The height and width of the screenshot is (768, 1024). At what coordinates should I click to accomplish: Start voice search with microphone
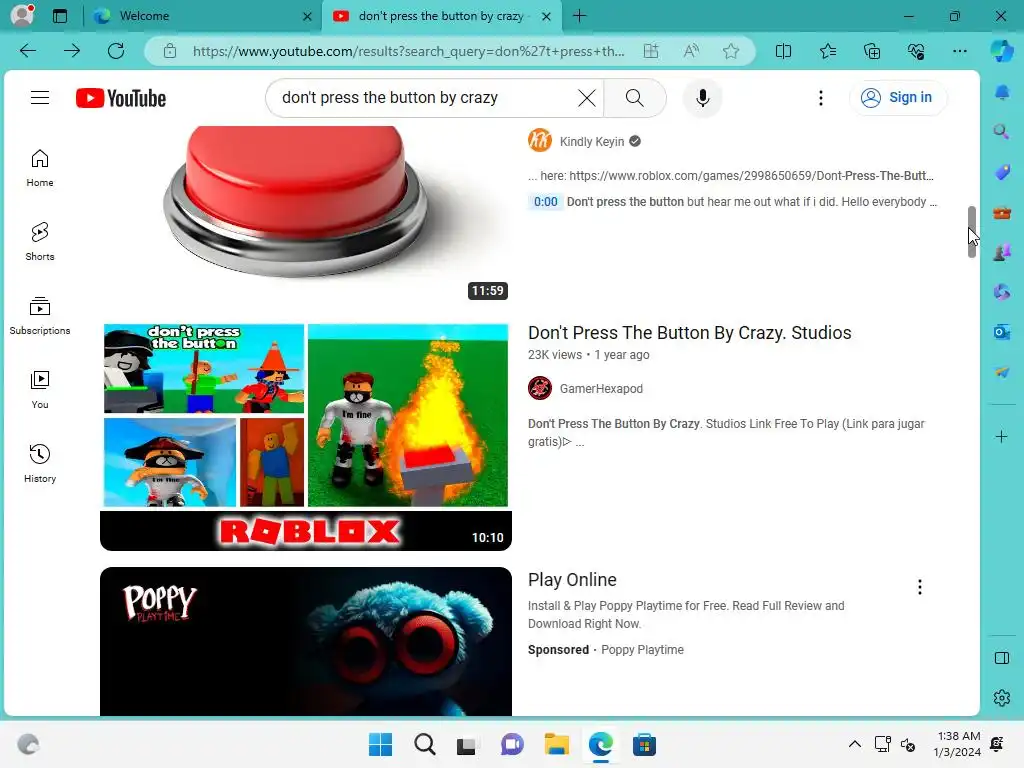tap(703, 98)
